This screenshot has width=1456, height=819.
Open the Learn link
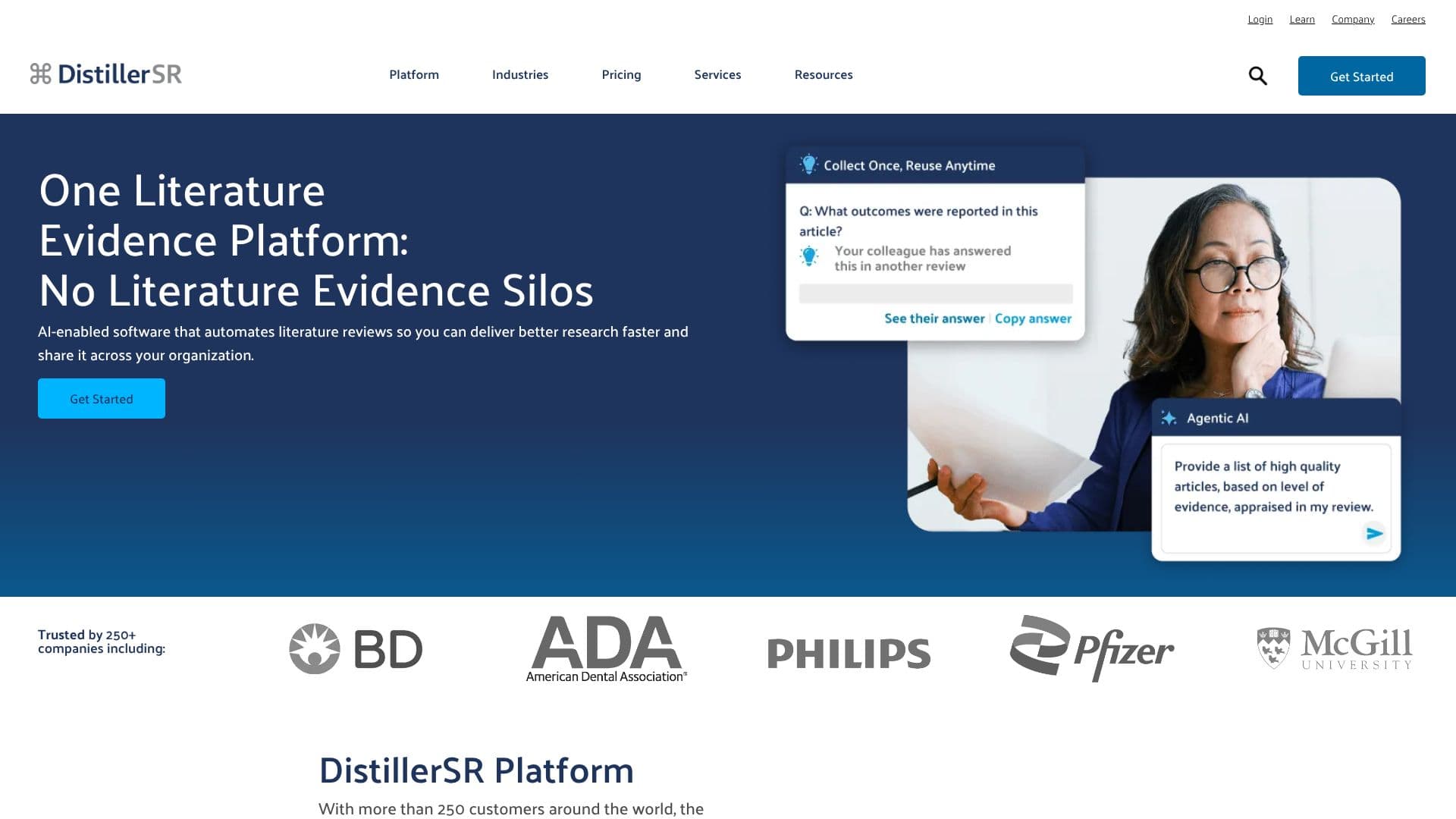(x=1302, y=19)
